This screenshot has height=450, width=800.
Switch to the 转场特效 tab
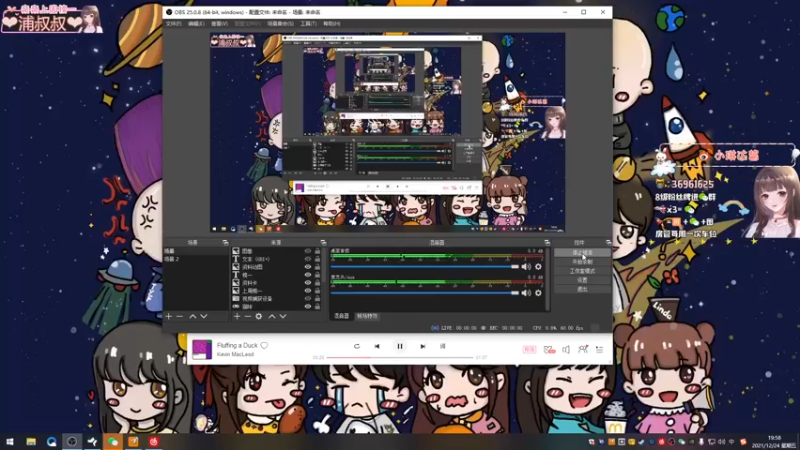pyautogui.click(x=367, y=316)
